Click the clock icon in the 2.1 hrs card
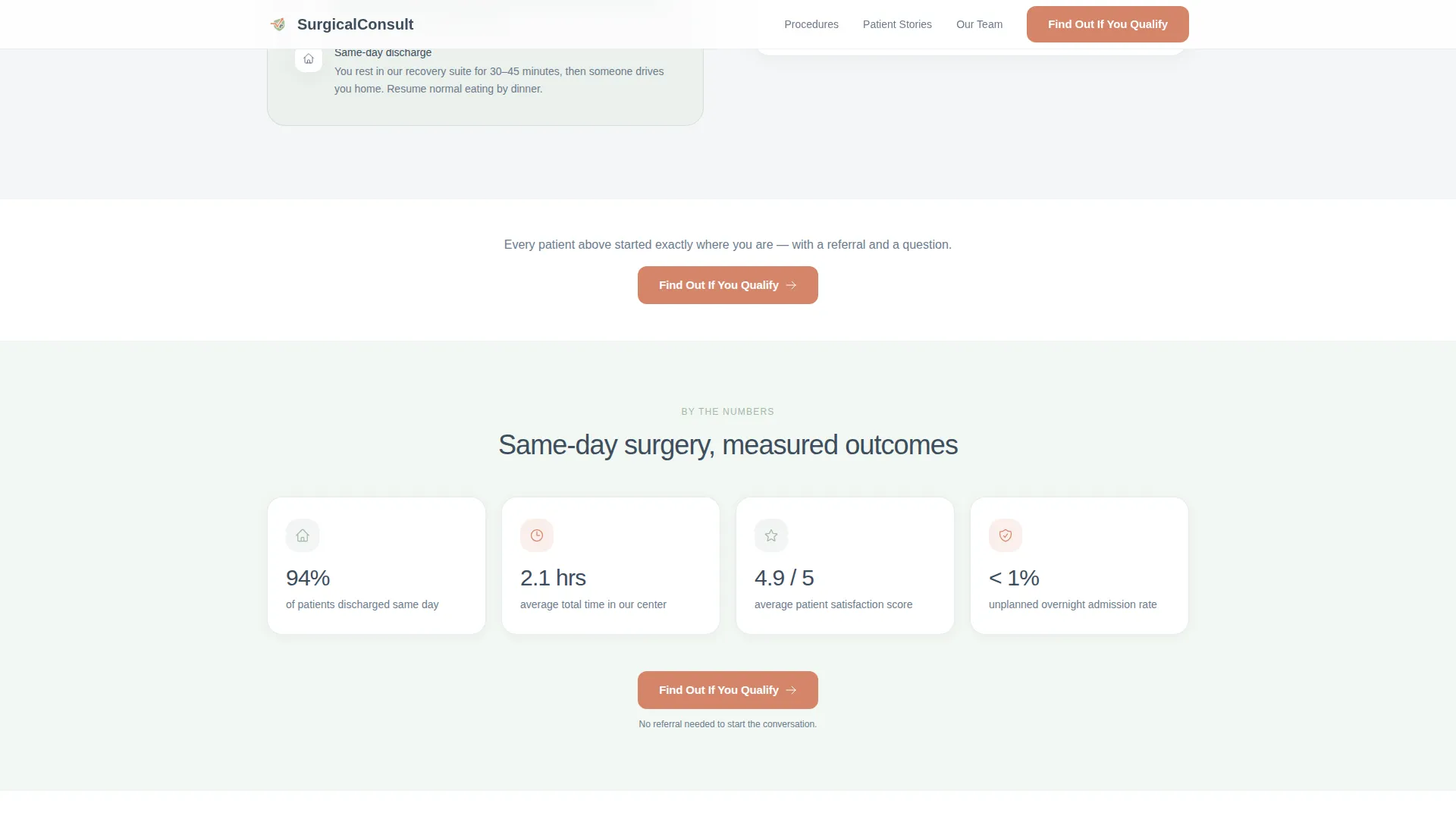 (537, 535)
